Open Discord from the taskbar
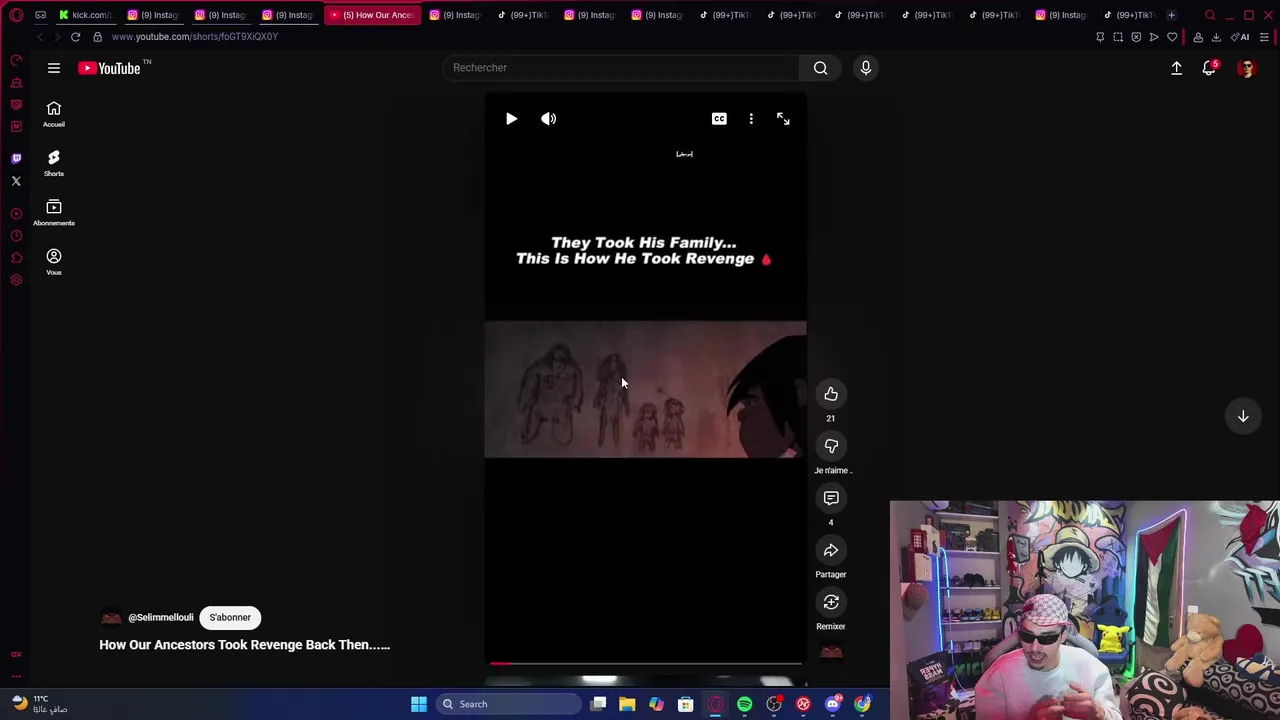The height and width of the screenshot is (720, 1280). [x=832, y=704]
